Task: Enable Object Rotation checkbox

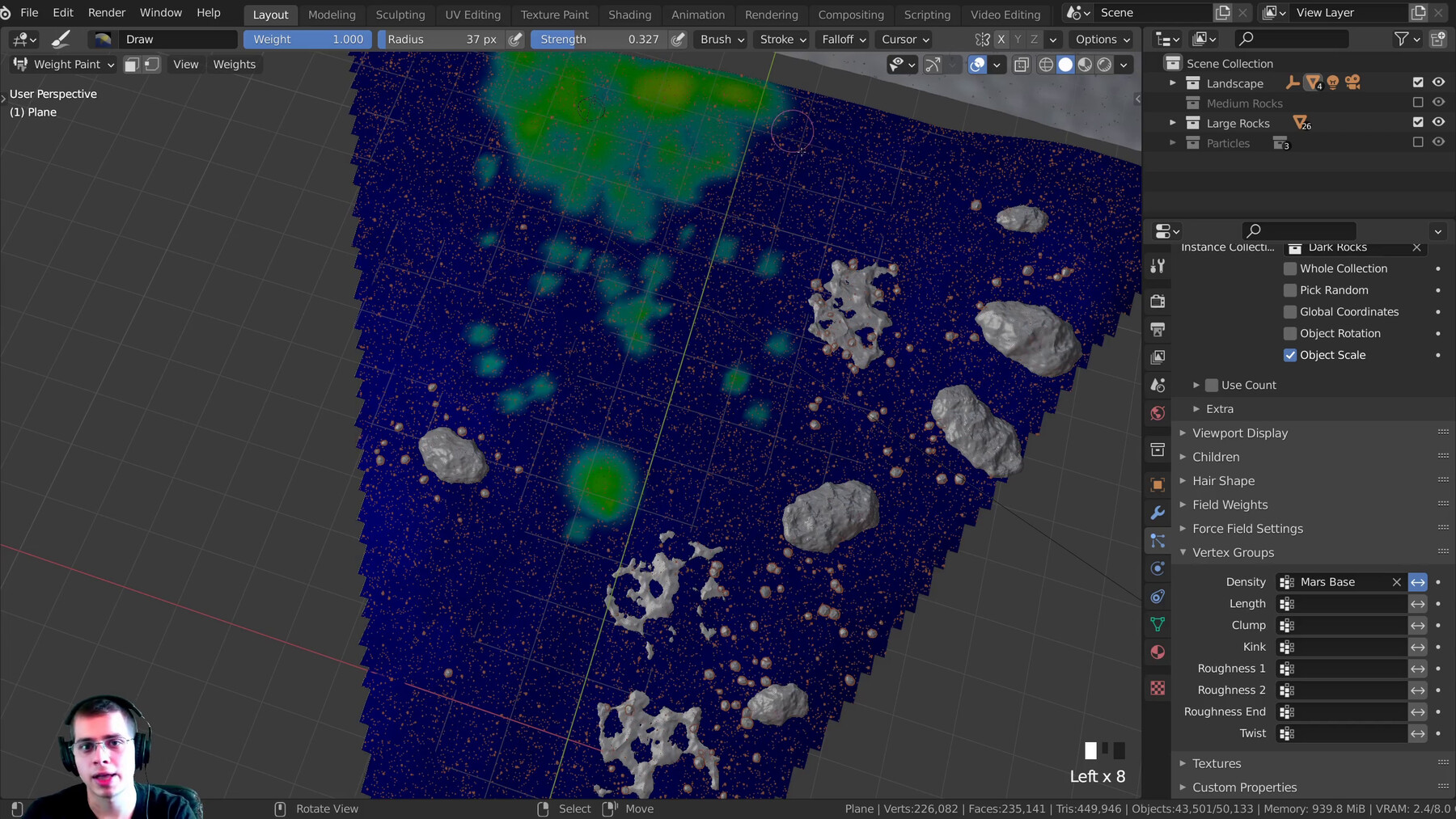Action: tap(1290, 333)
